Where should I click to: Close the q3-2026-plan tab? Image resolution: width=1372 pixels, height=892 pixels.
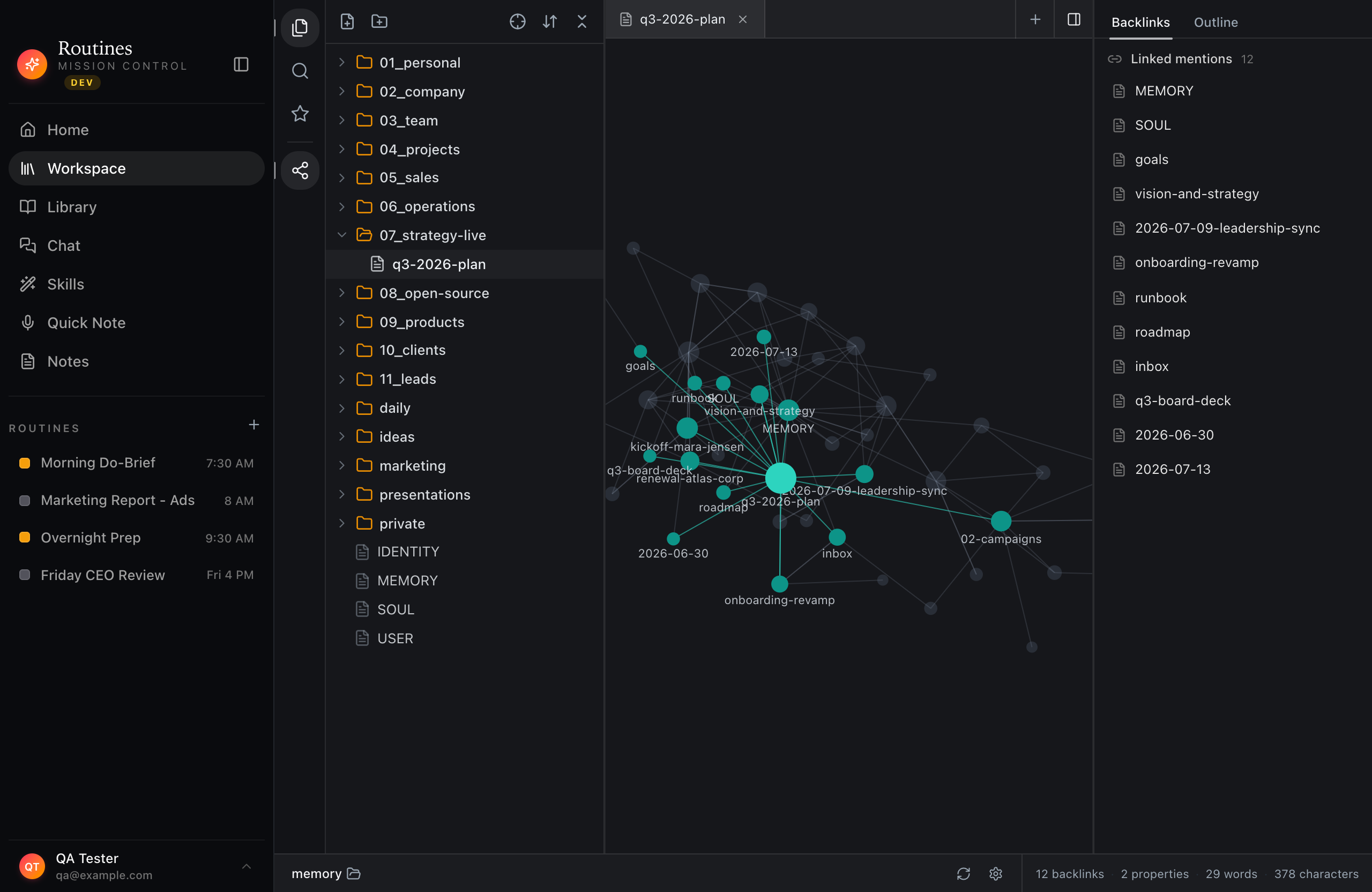742,20
